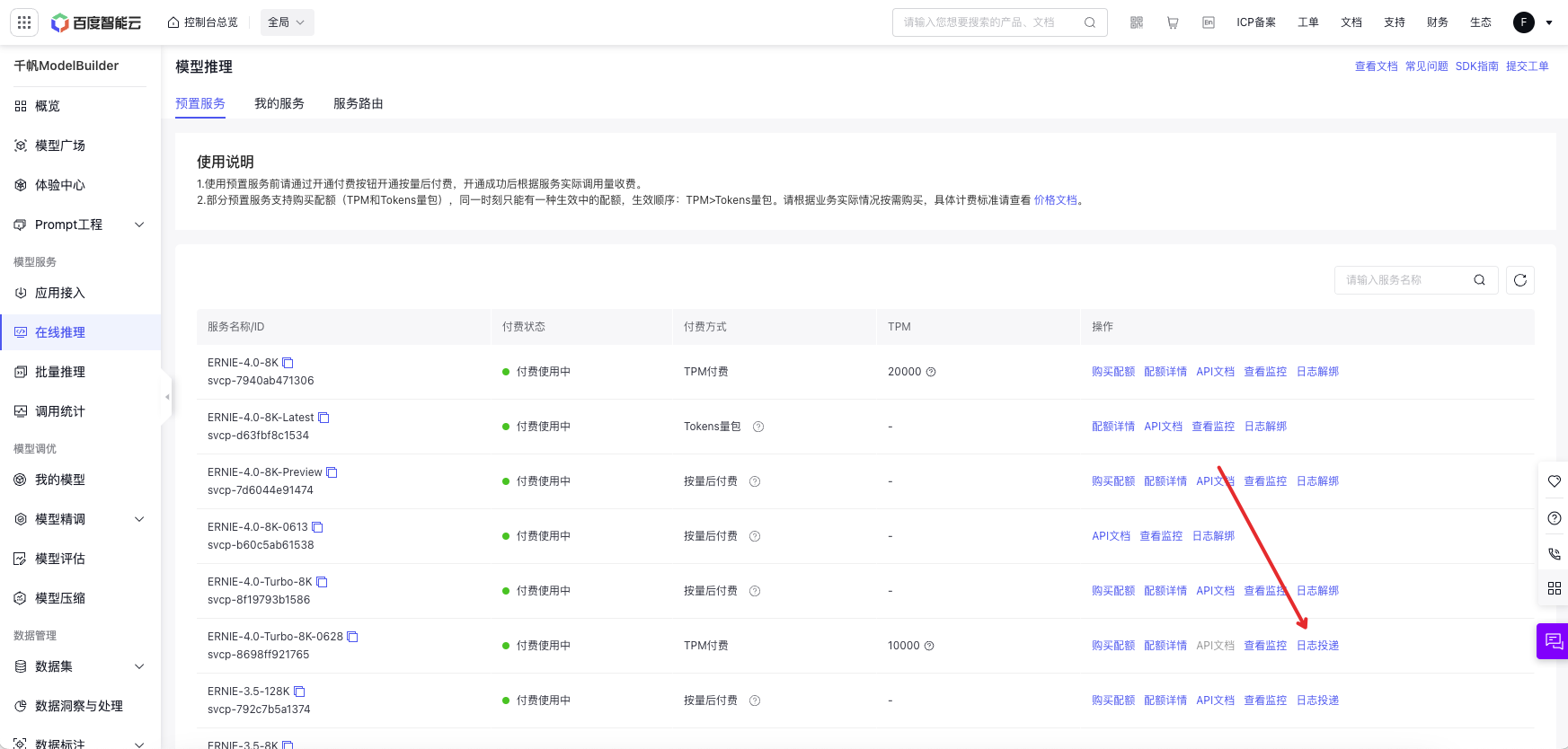Open 数据洞察与处理 in sidebar
1568x749 pixels.
80,706
